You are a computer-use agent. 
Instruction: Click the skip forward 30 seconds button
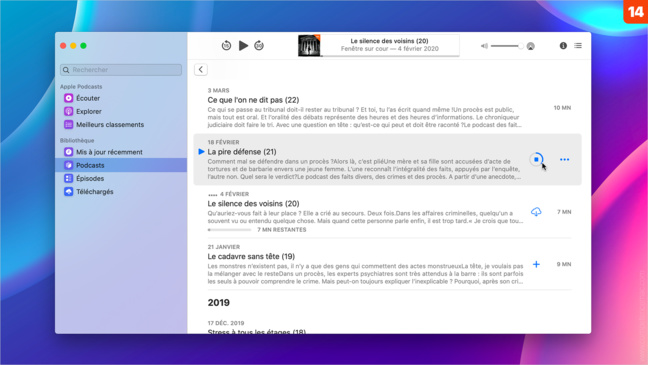(259, 45)
